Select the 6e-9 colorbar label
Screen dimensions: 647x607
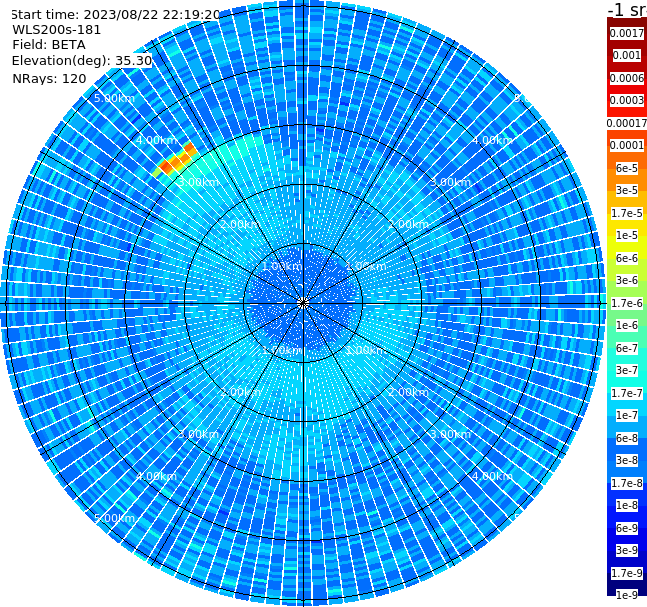[627, 528]
